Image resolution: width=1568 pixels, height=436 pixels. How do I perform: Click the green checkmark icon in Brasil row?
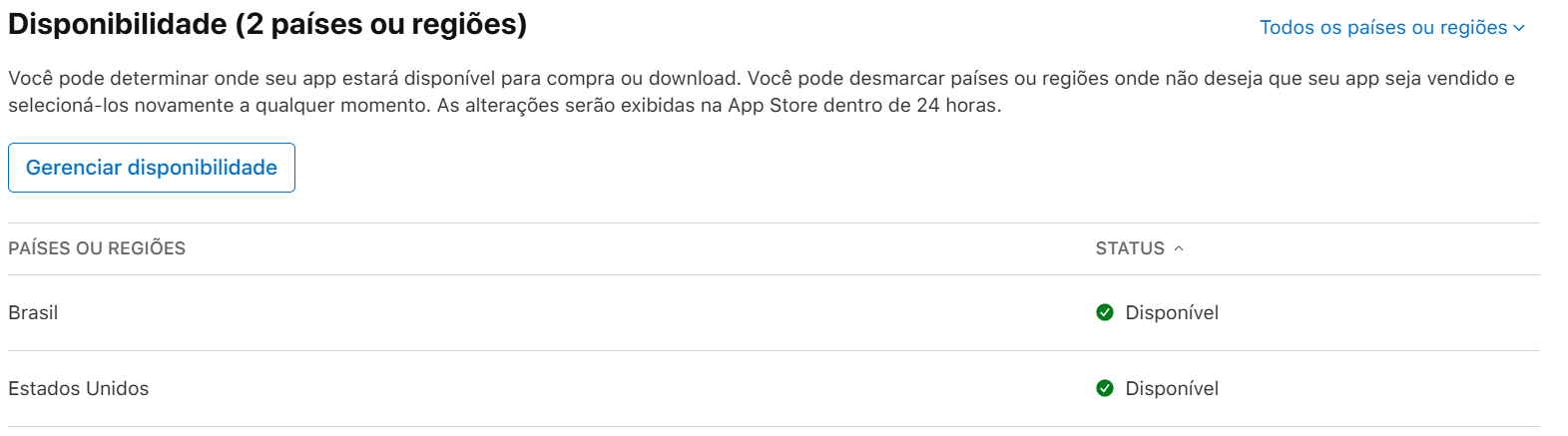click(x=1105, y=312)
